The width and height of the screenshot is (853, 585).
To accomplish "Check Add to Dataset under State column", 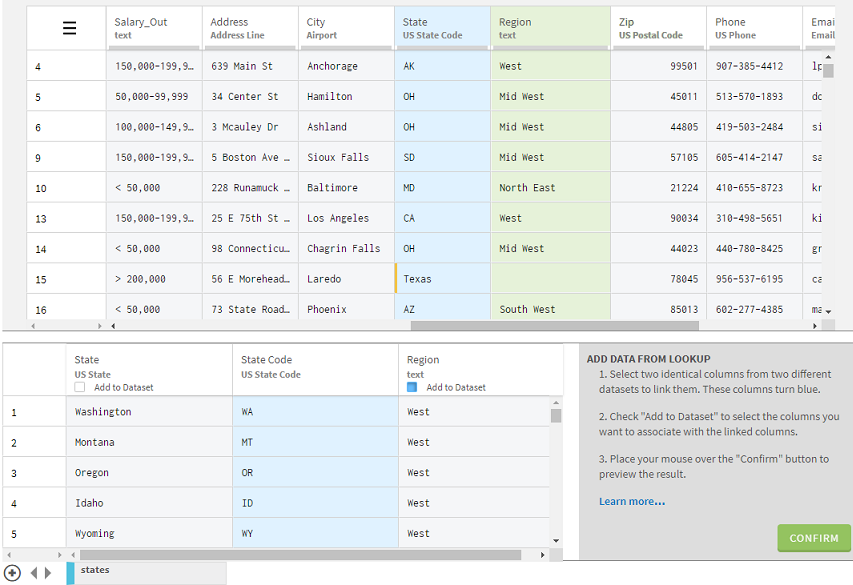I will 80,387.
